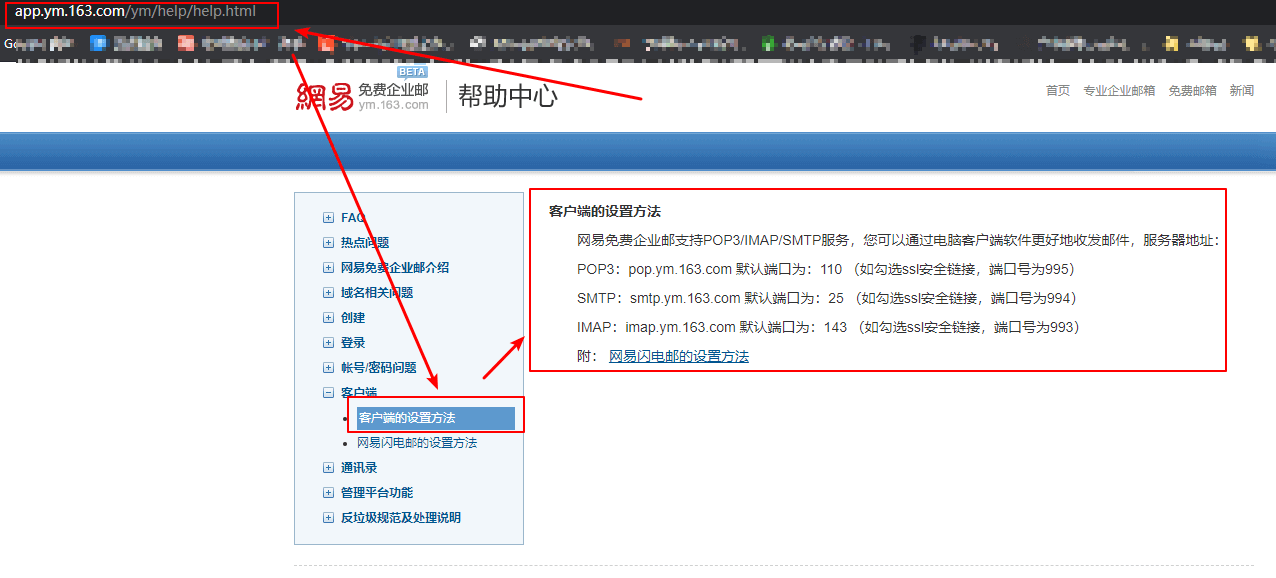
Task: Click the plus icon beside 管理平台功能
Action: pos(328,493)
